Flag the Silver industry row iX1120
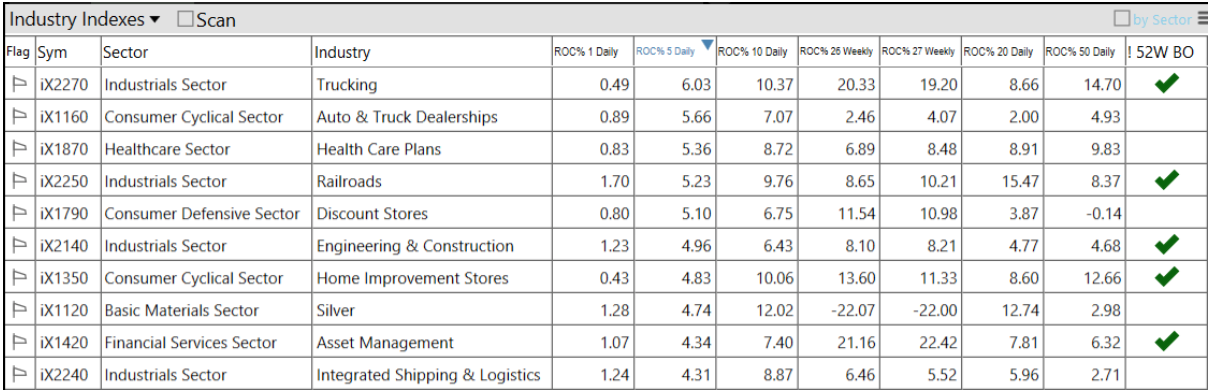 click(19, 310)
